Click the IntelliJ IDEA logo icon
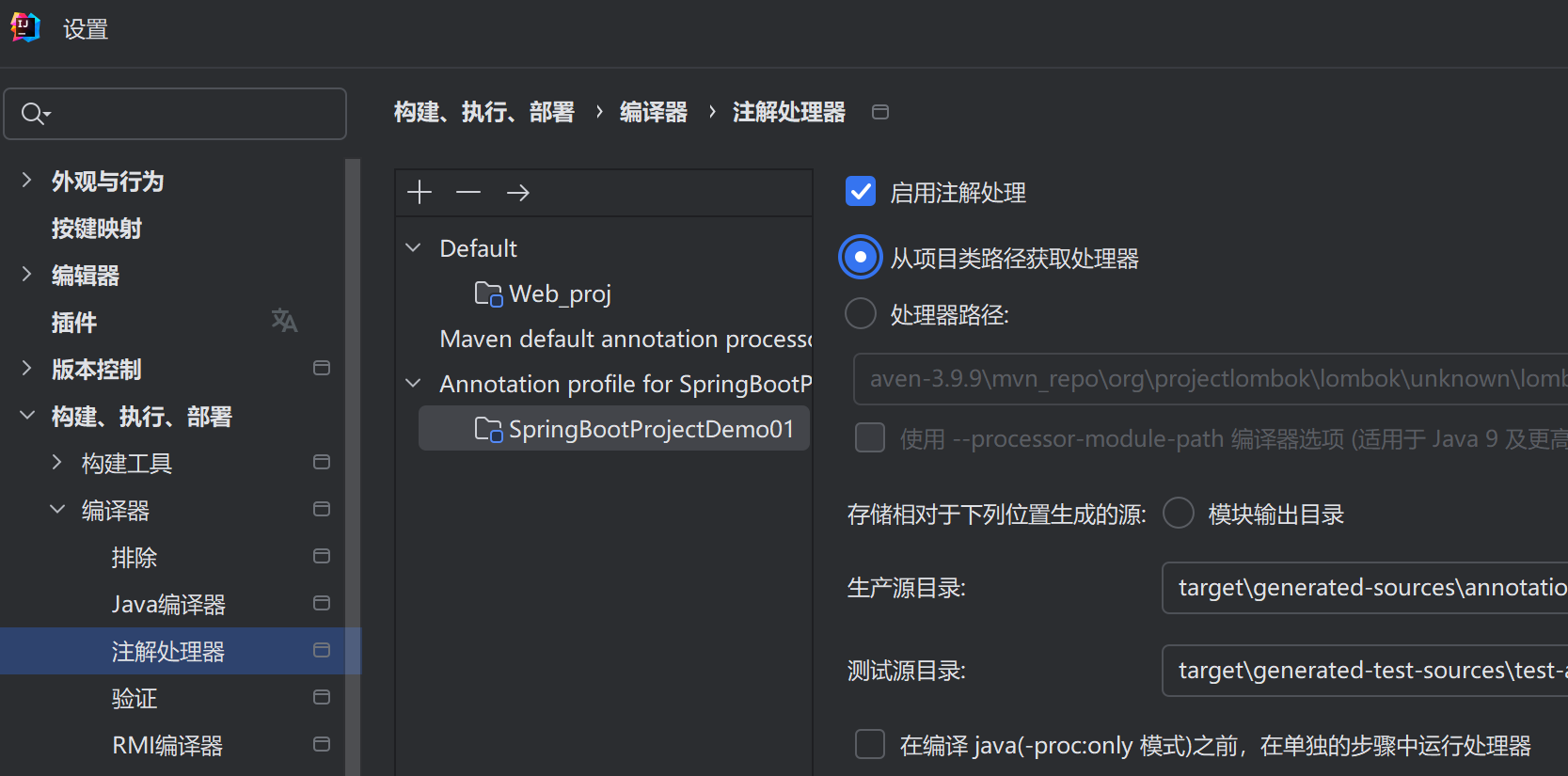This screenshot has width=1568, height=776. pyautogui.click(x=25, y=28)
